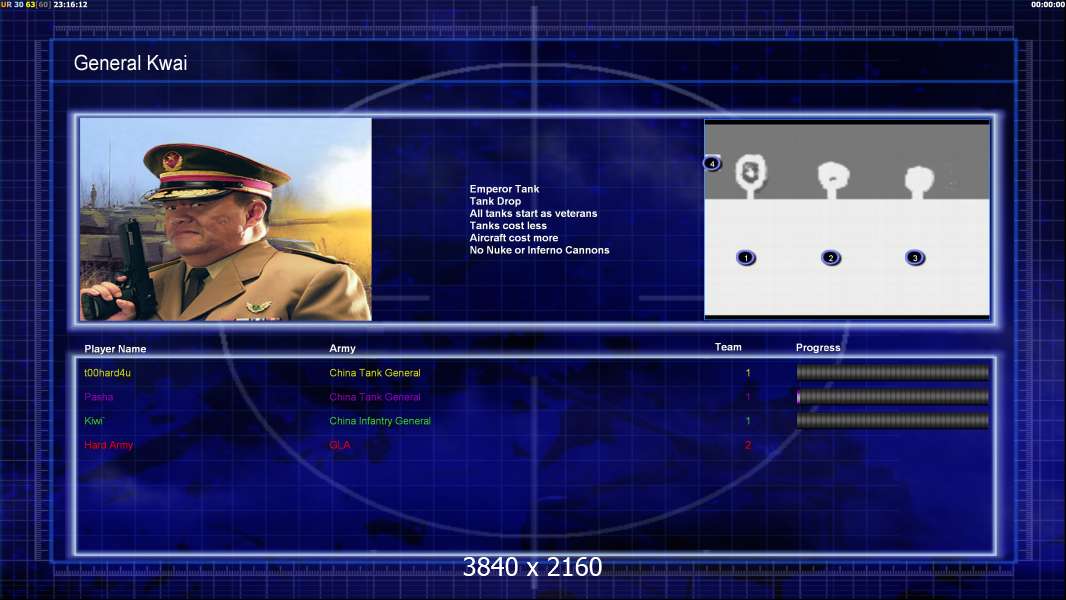Select player name Kiwi
Screen dimensions: 1066x600
coord(93,421)
